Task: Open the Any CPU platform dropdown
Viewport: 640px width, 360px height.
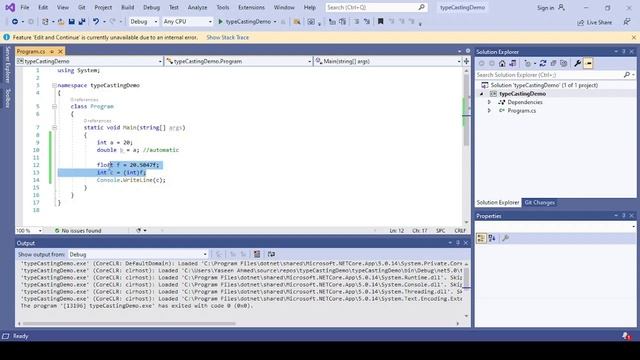Action: [187, 22]
